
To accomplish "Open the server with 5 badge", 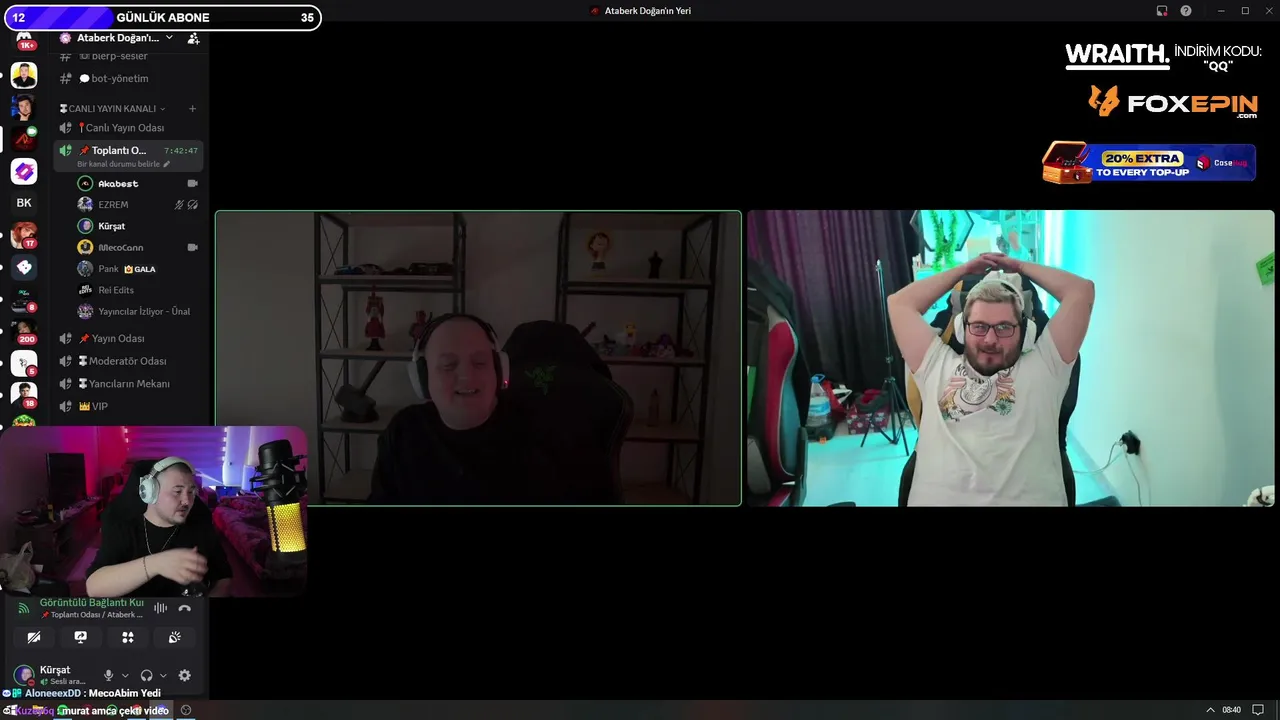I will (x=24, y=363).
